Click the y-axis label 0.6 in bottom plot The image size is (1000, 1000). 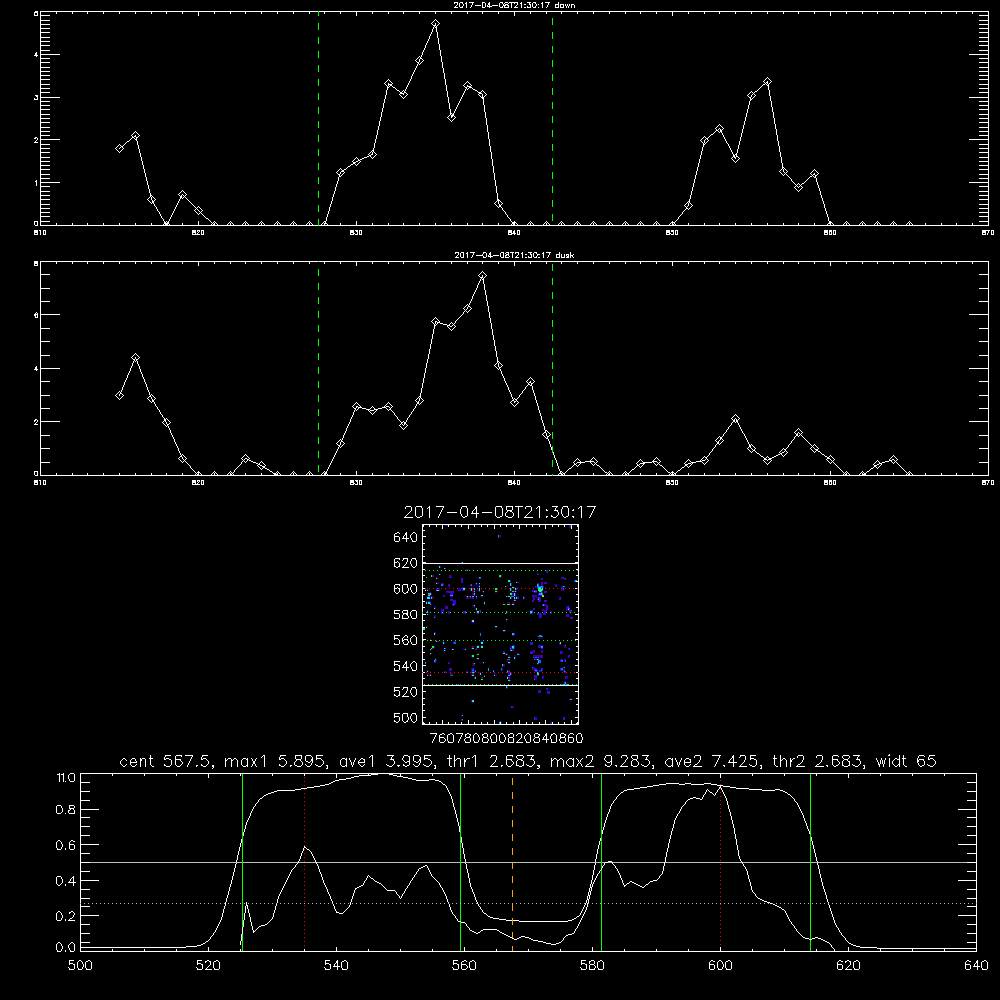click(x=66, y=845)
